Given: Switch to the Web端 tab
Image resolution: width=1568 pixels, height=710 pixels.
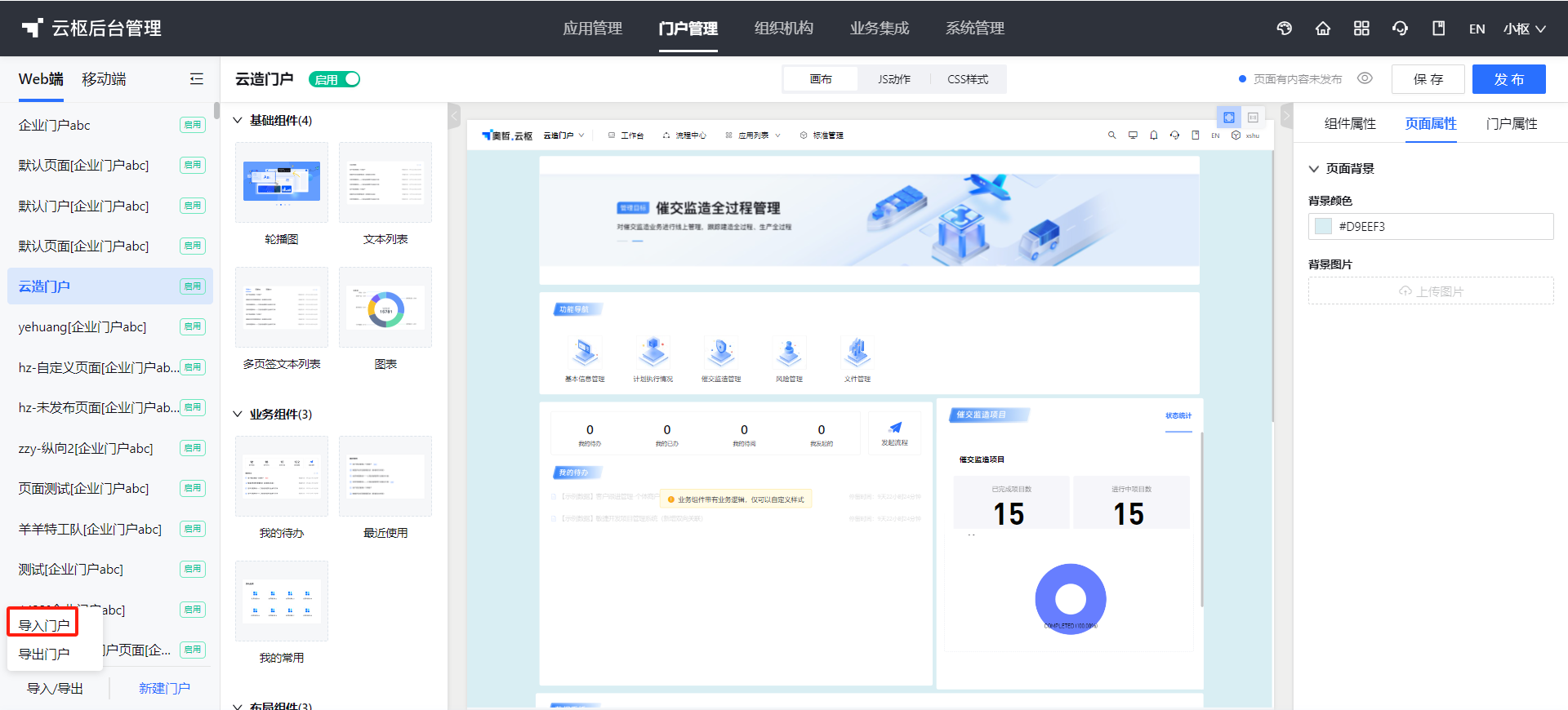Looking at the screenshot, I should (41, 79).
